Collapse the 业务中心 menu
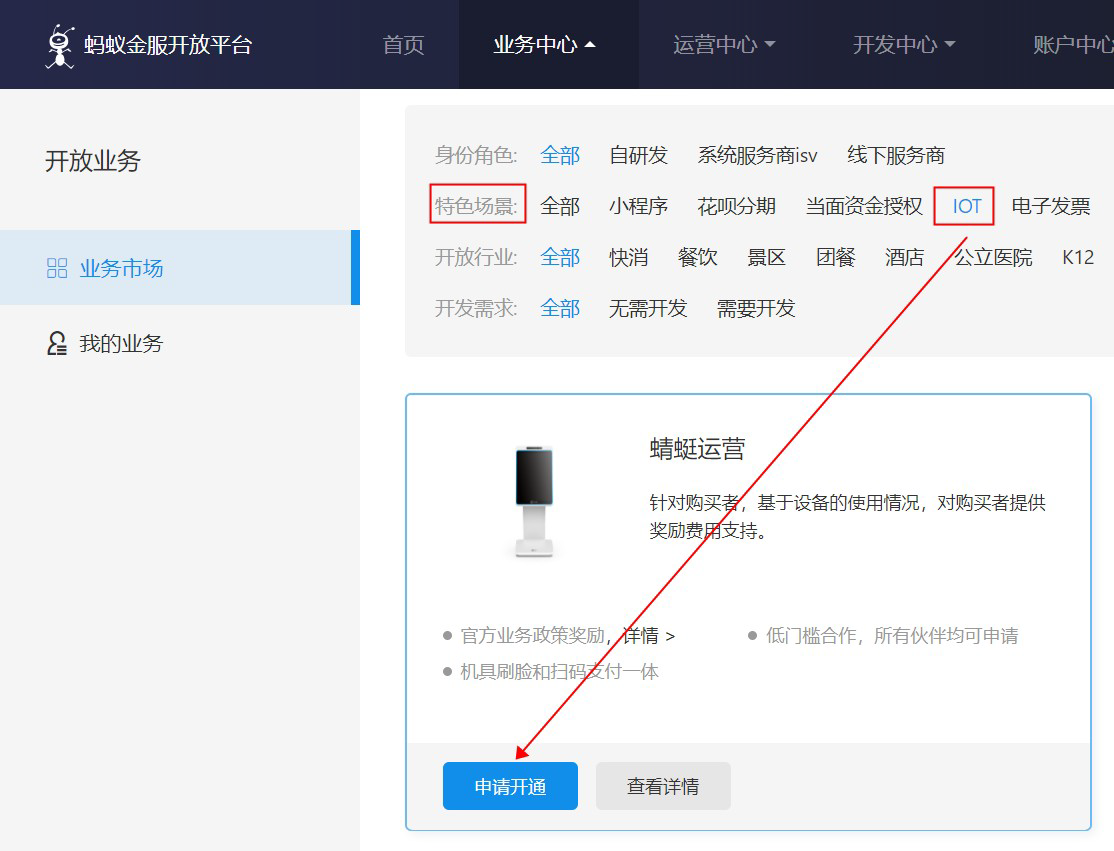Viewport: 1114px width, 851px height. point(544,45)
